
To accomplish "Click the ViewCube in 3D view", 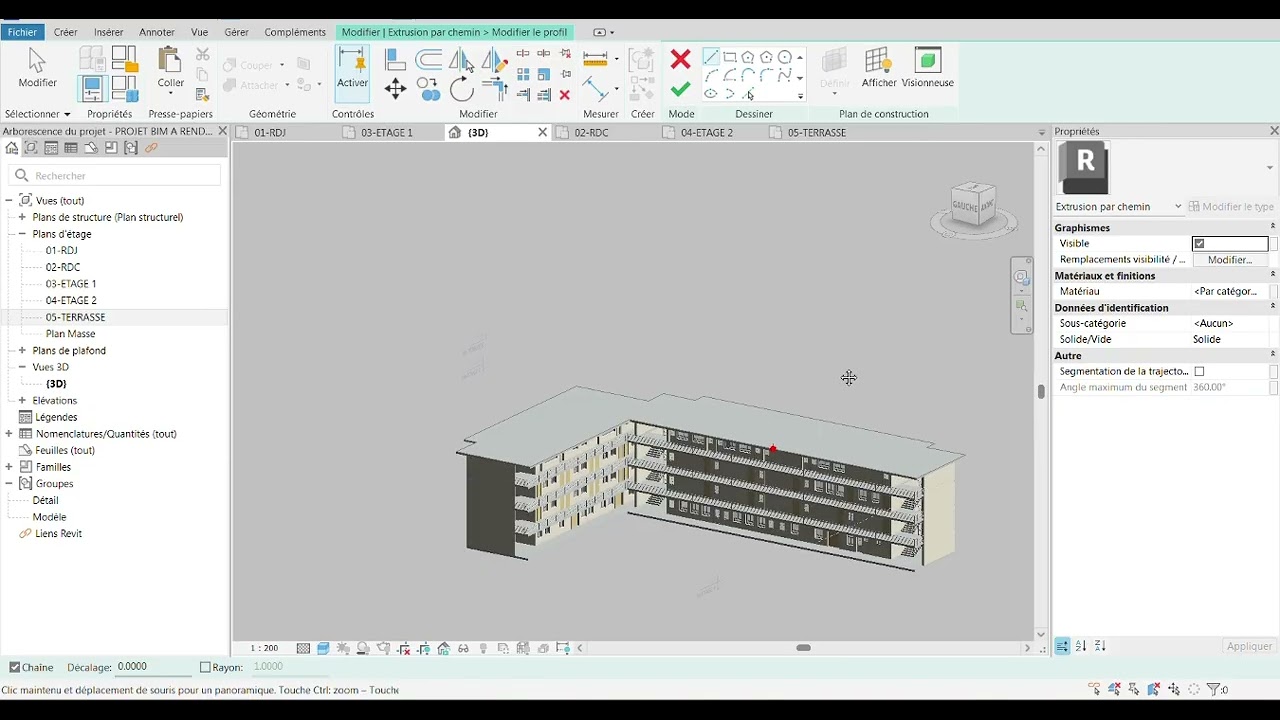I will click(x=973, y=206).
